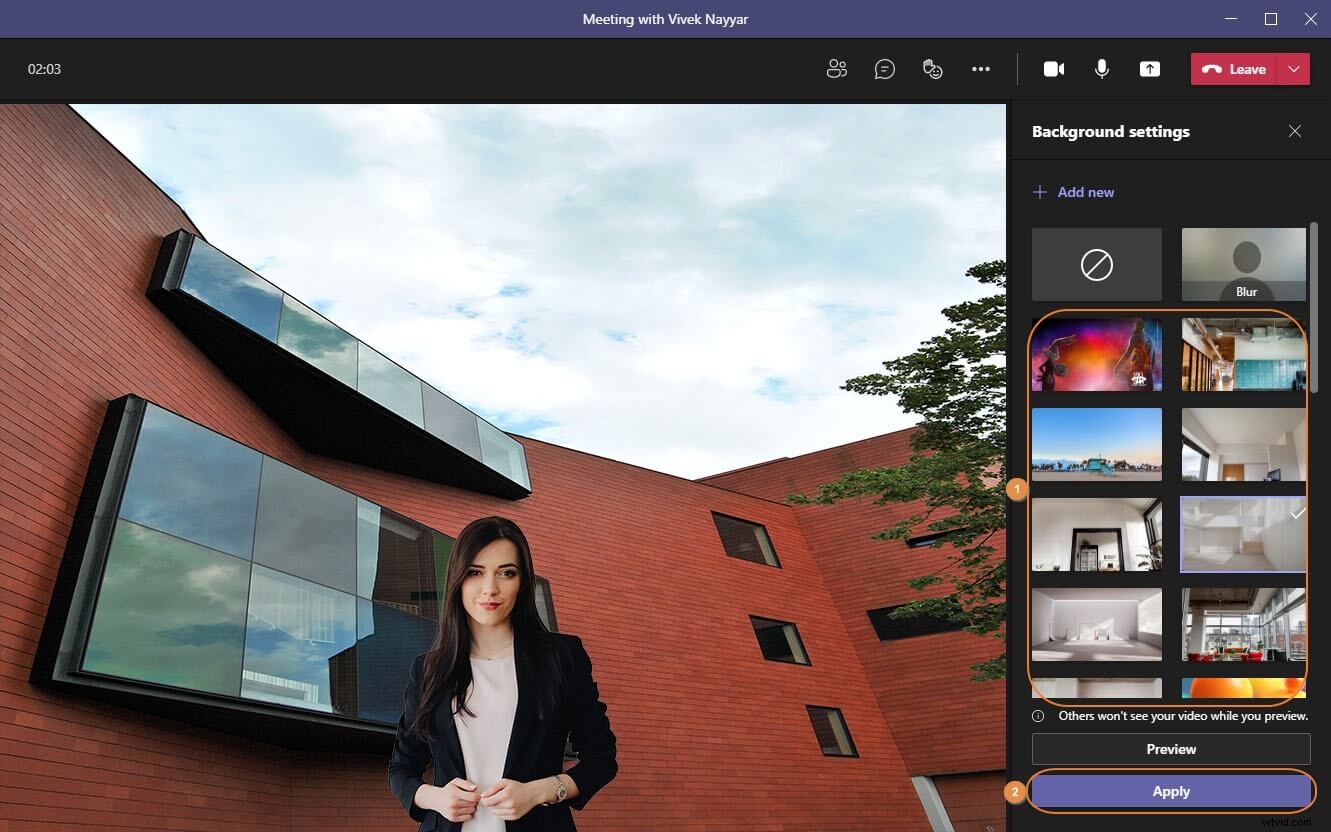Add a new custom background image
This screenshot has width=1331, height=832.
[x=1073, y=191]
